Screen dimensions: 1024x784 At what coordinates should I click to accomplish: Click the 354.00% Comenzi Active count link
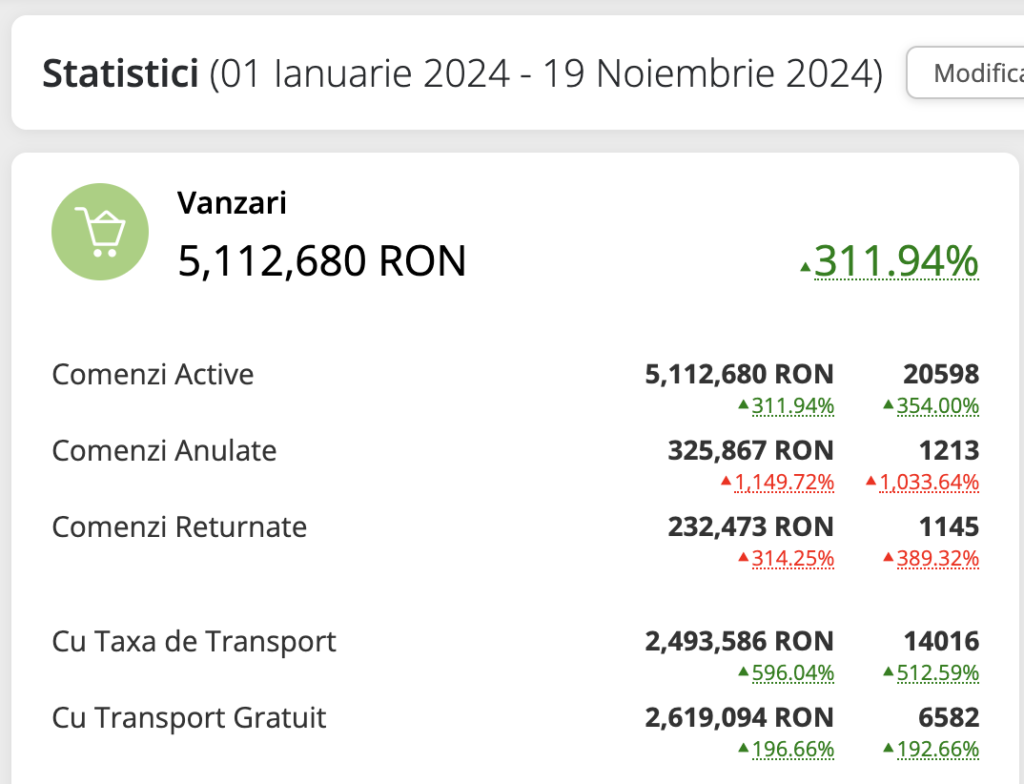(x=937, y=405)
